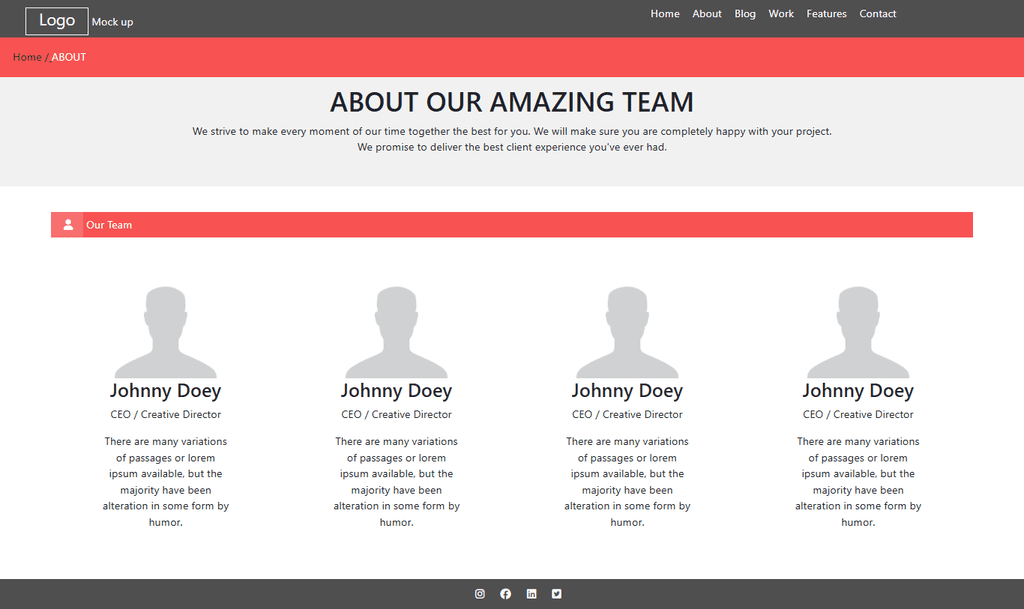Open the Work navigation item
This screenshot has height=609, width=1024.
click(781, 14)
